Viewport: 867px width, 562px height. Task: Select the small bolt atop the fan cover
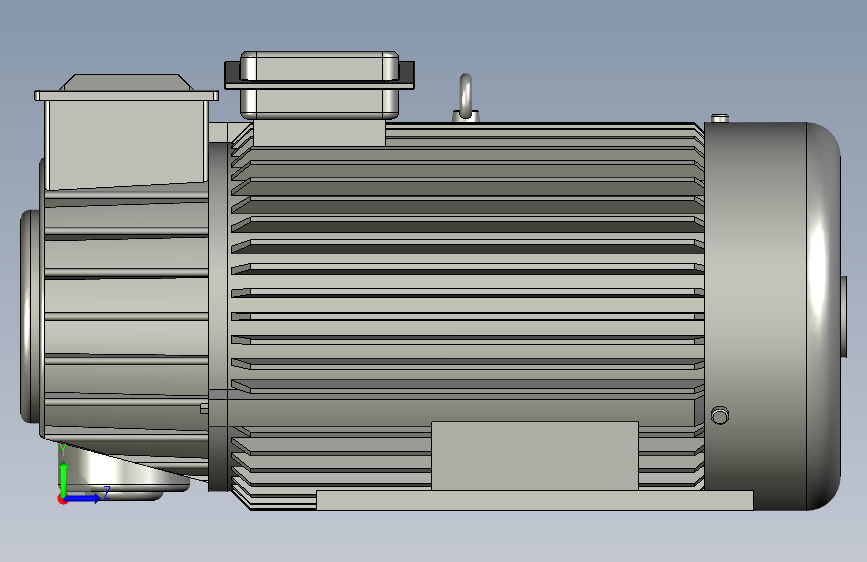[719, 118]
